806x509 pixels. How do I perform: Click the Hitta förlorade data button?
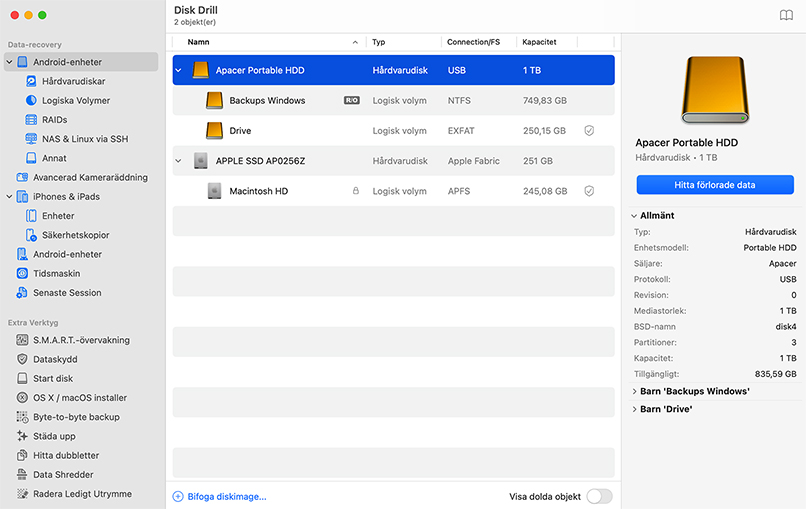[715, 185]
